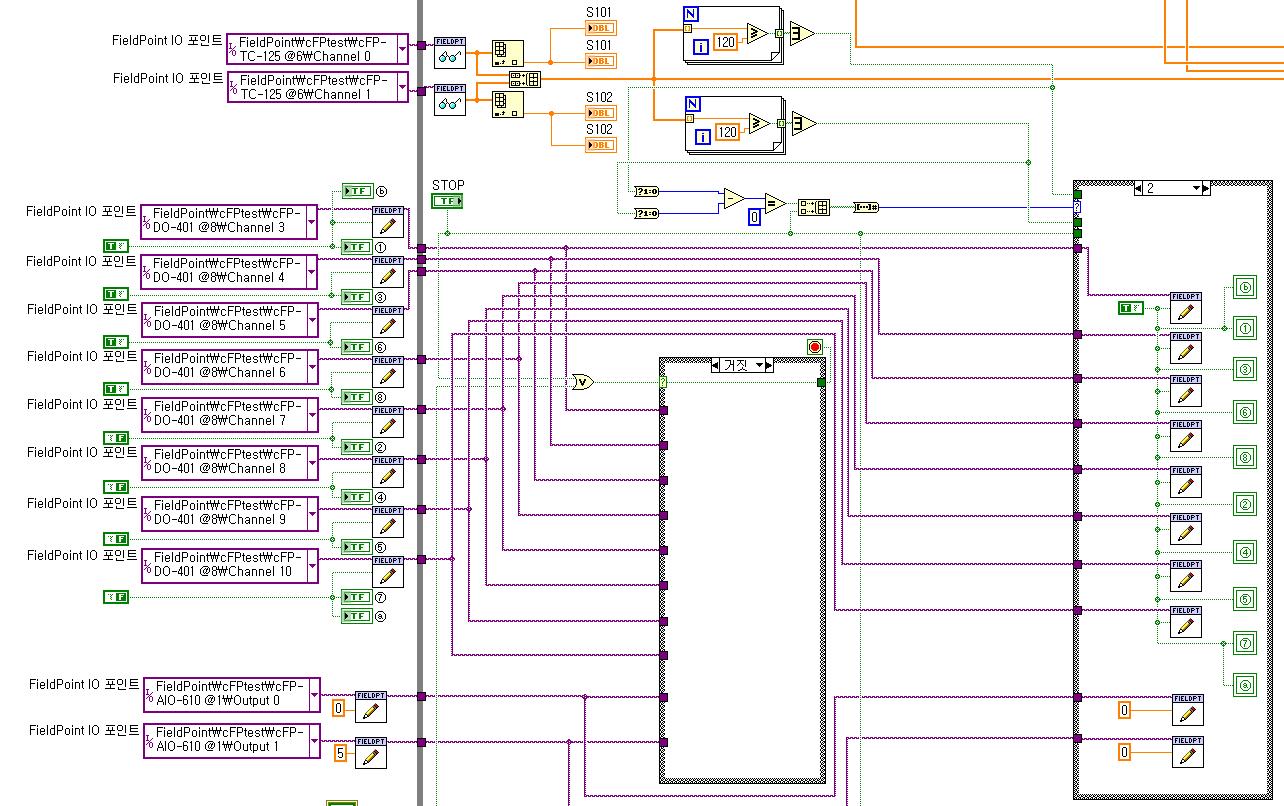Click FieldPoint Write node beside DO-401 Channel 7
The height and width of the screenshot is (806, 1284).
388,421
